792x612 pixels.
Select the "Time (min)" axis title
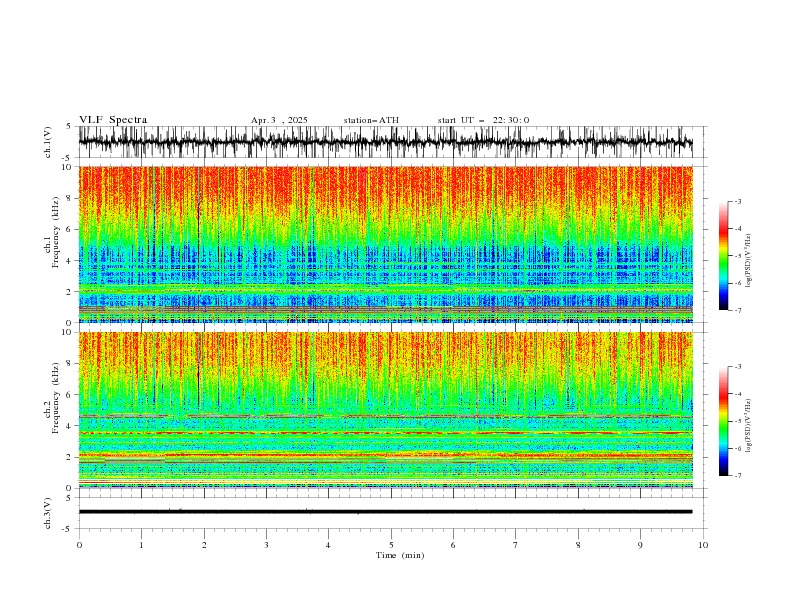[400, 555]
